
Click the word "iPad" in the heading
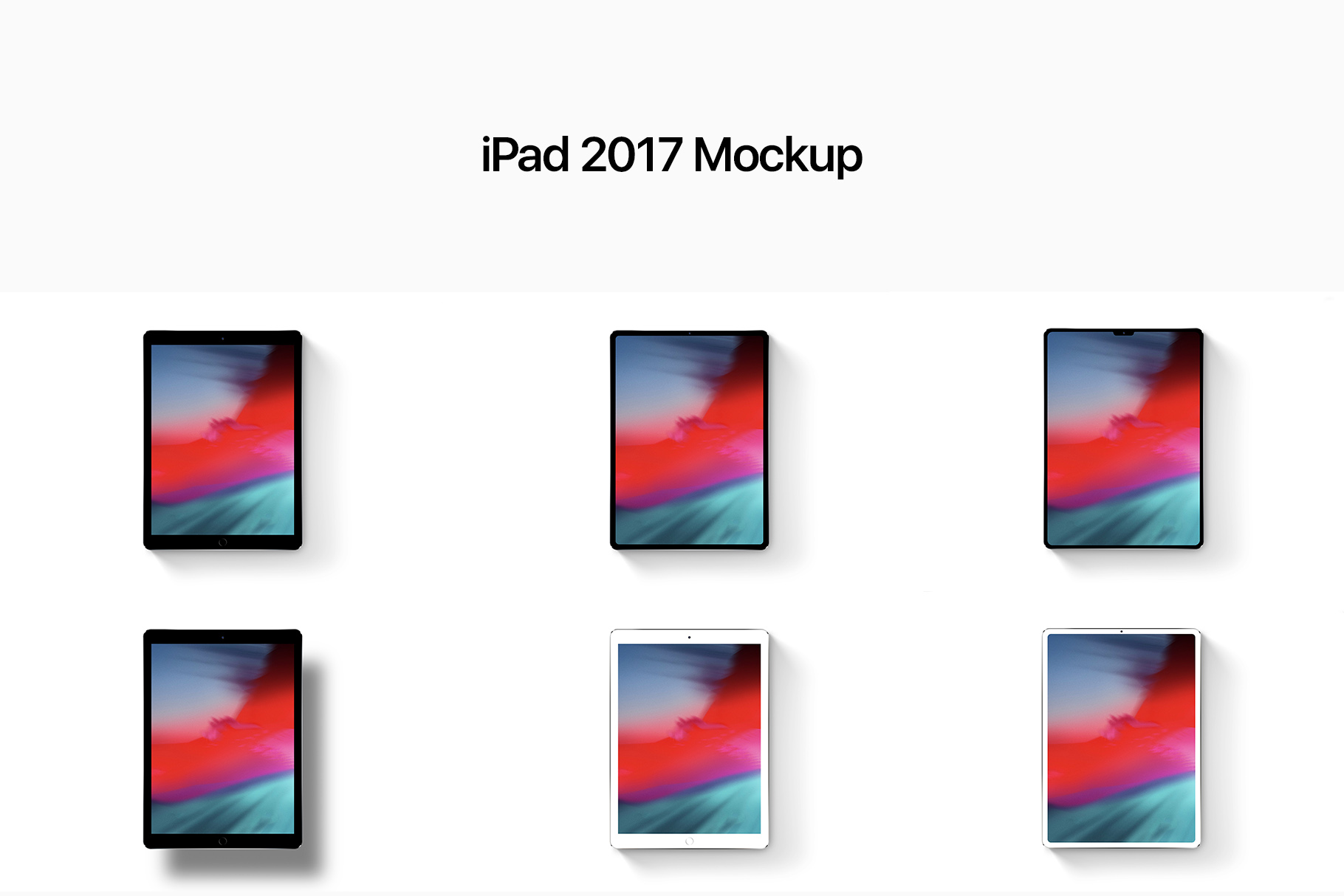tap(525, 155)
